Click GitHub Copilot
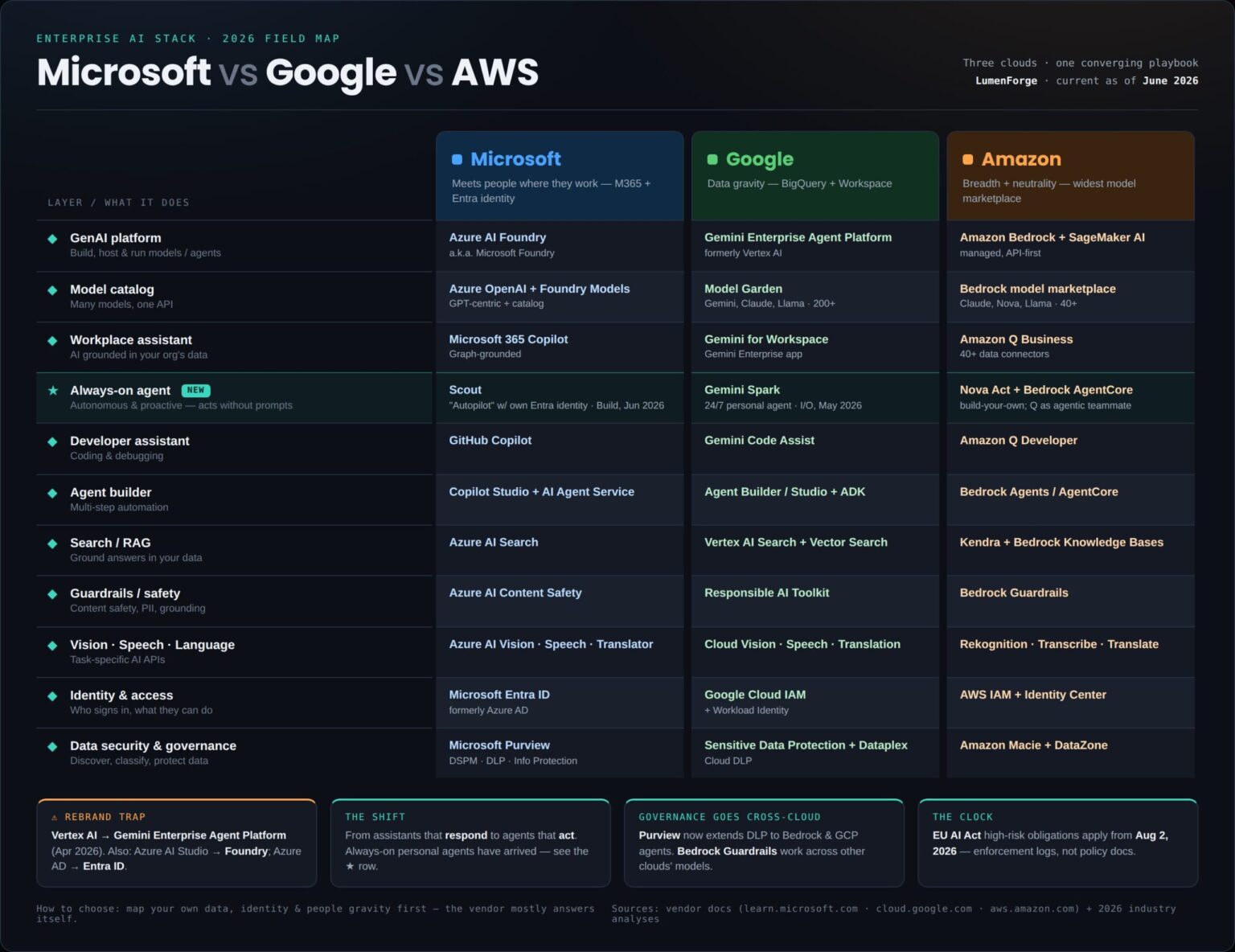This screenshot has width=1235, height=952. point(490,441)
